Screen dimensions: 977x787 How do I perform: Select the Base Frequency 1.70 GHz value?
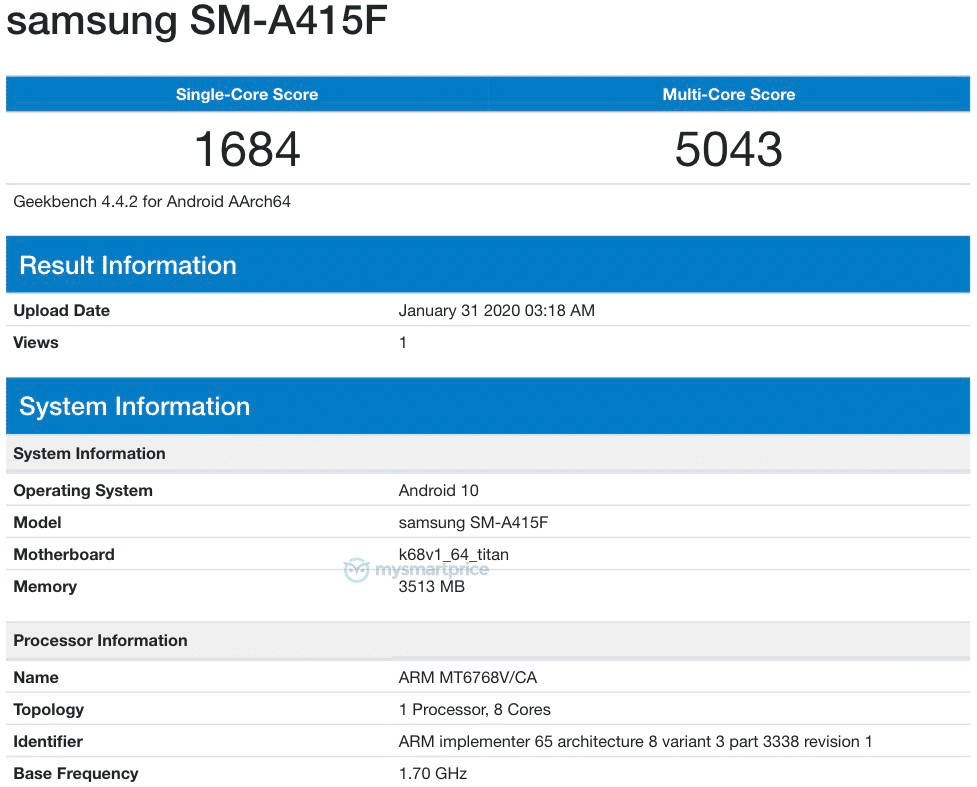[430, 773]
